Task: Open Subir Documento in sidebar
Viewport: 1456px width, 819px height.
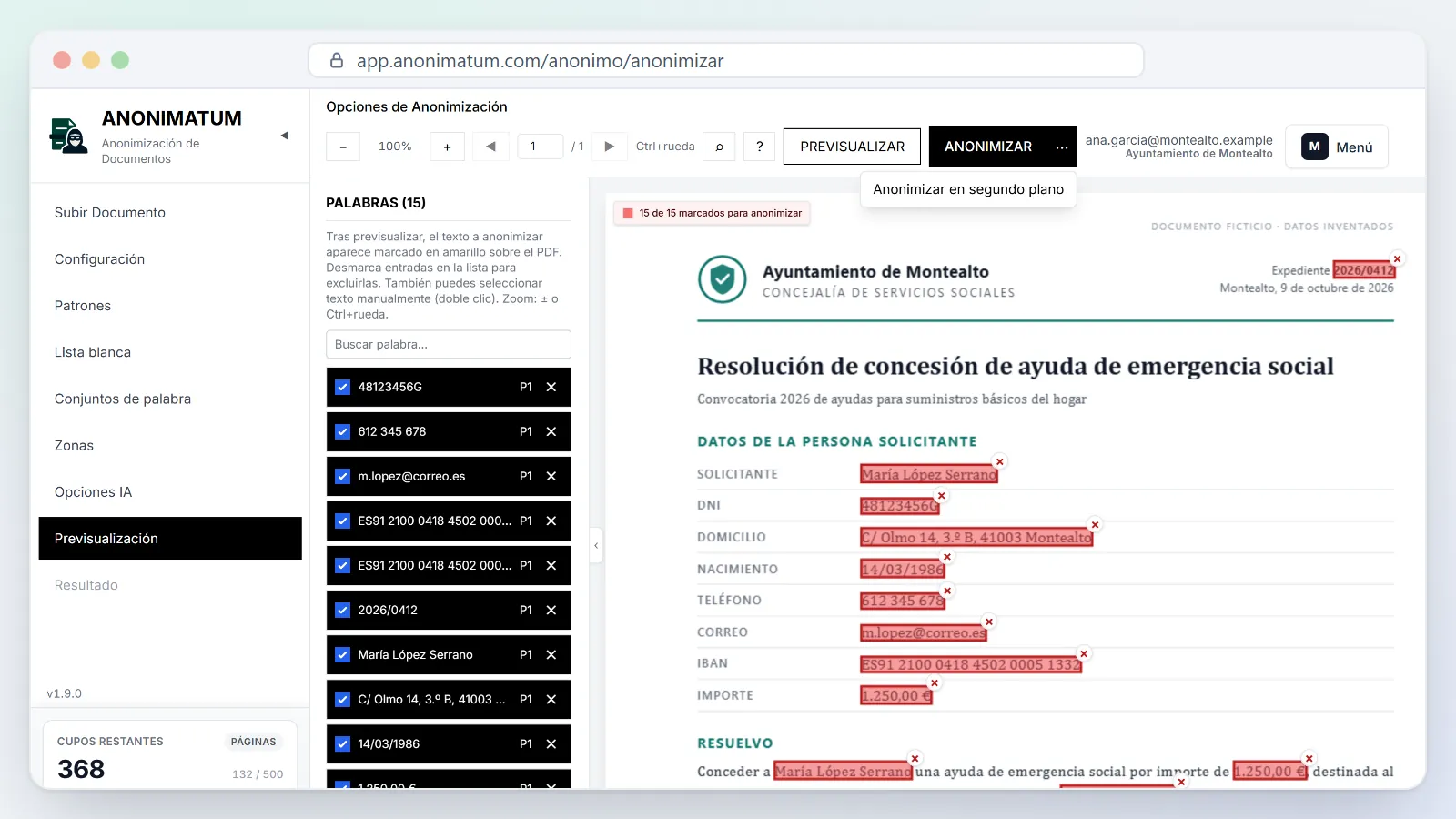Action: (x=170, y=213)
